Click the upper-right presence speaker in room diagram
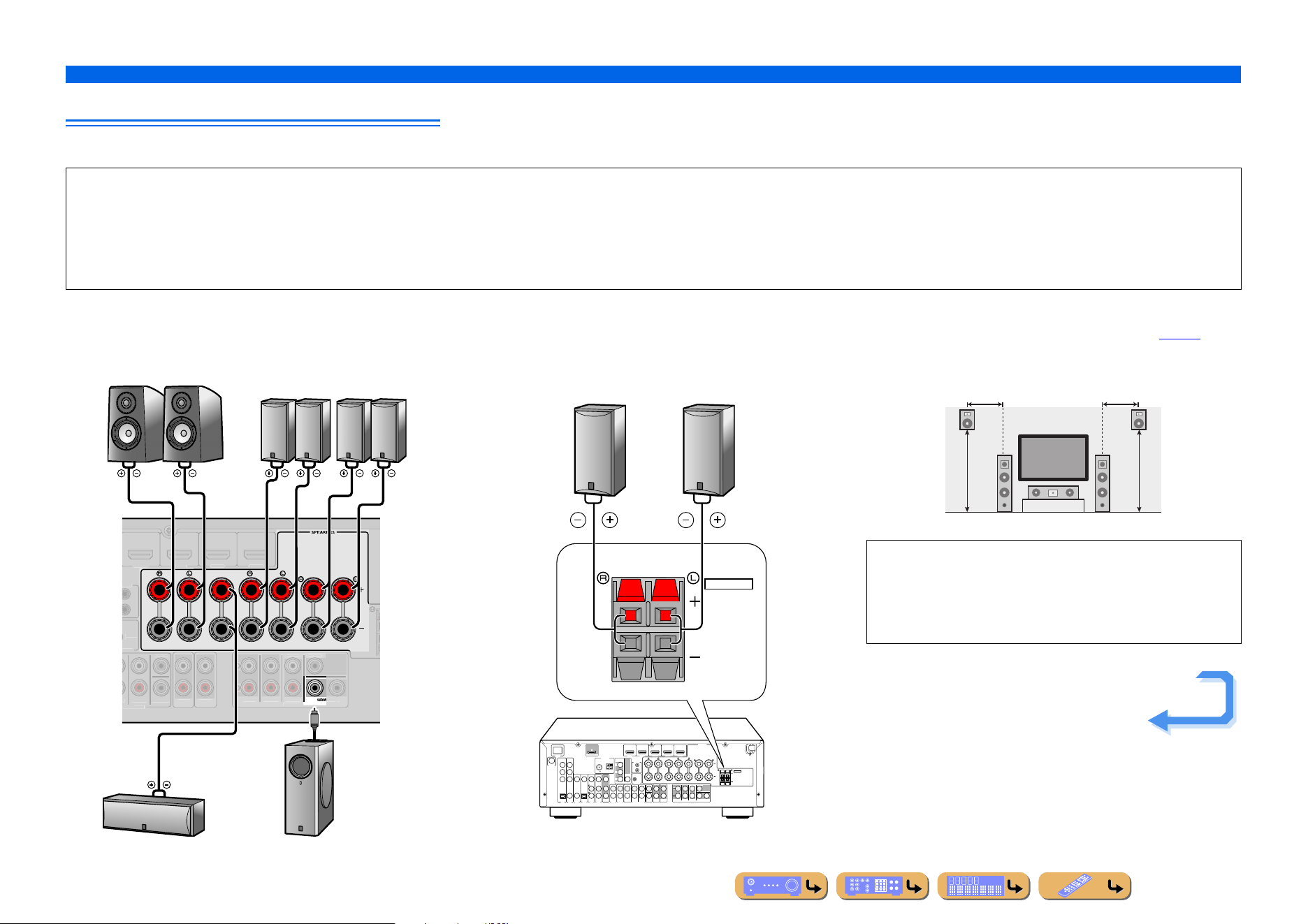 click(1139, 420)
